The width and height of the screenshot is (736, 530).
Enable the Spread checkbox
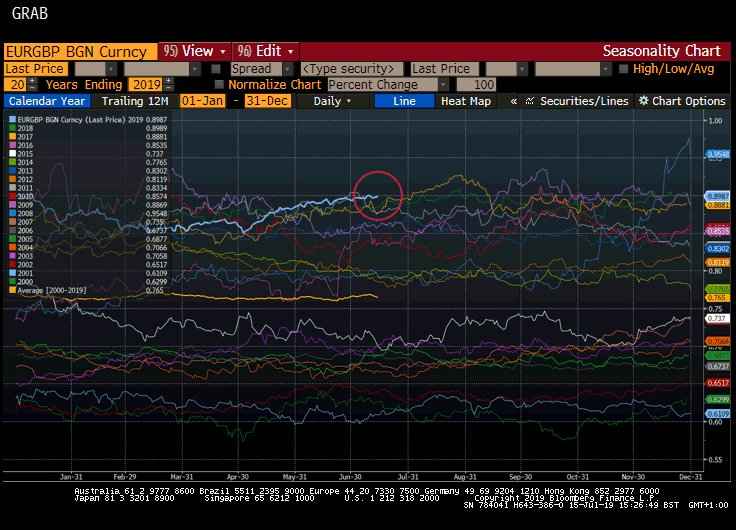pyautogui.click(x=217, y=69)
